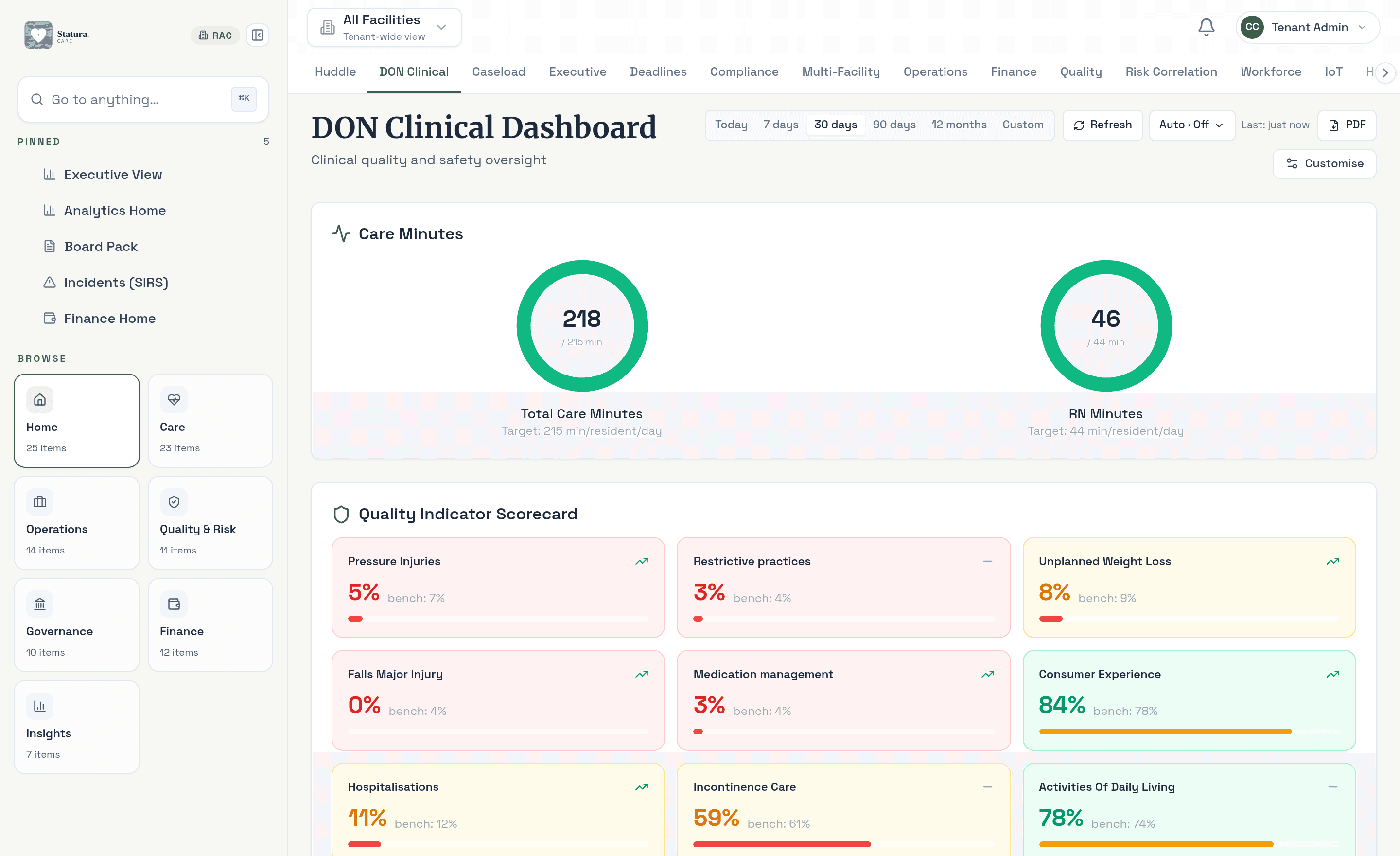The height and width of the screenshot is (856, 1400).
Task: Click the Total Care Minutes 218 gauge
Action: click(x=582, y=326)
